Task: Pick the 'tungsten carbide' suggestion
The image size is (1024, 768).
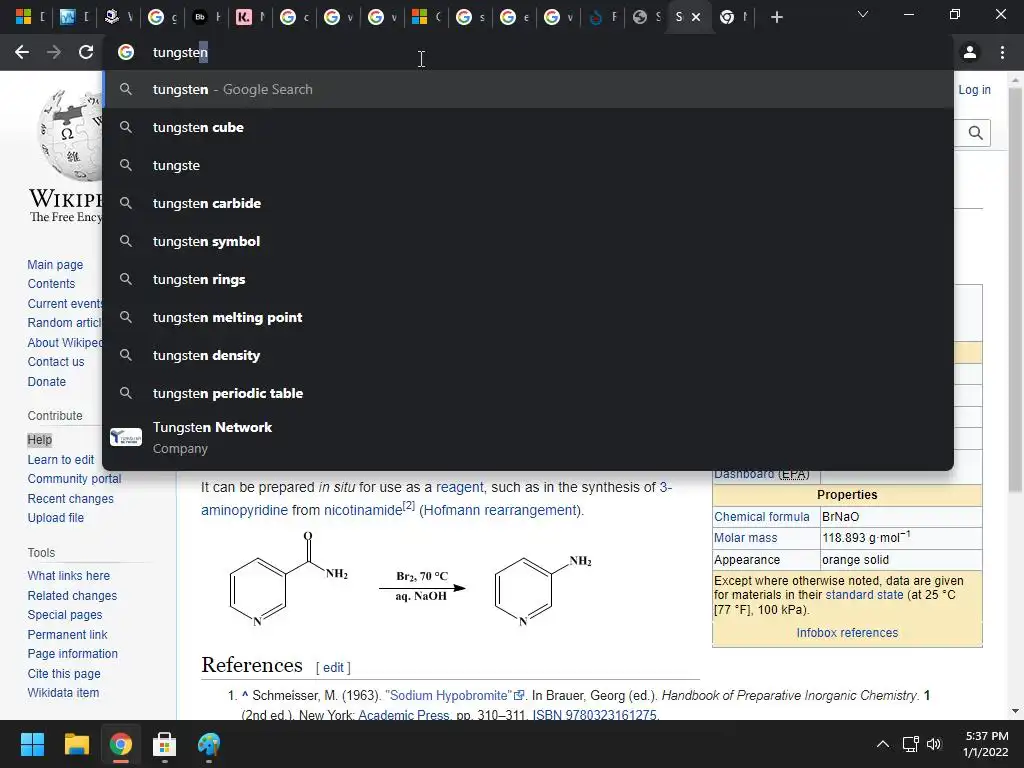Action: click(x=528, y=203)
